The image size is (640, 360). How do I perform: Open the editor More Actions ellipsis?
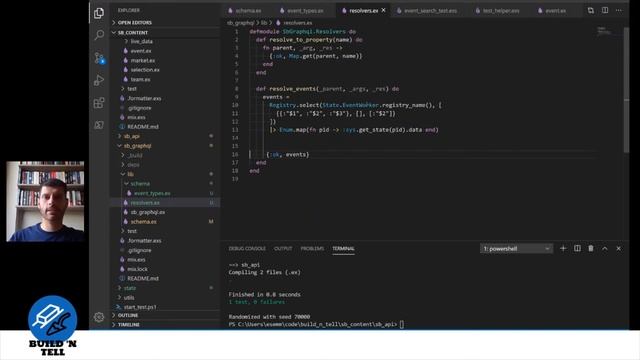coord(619,10)
